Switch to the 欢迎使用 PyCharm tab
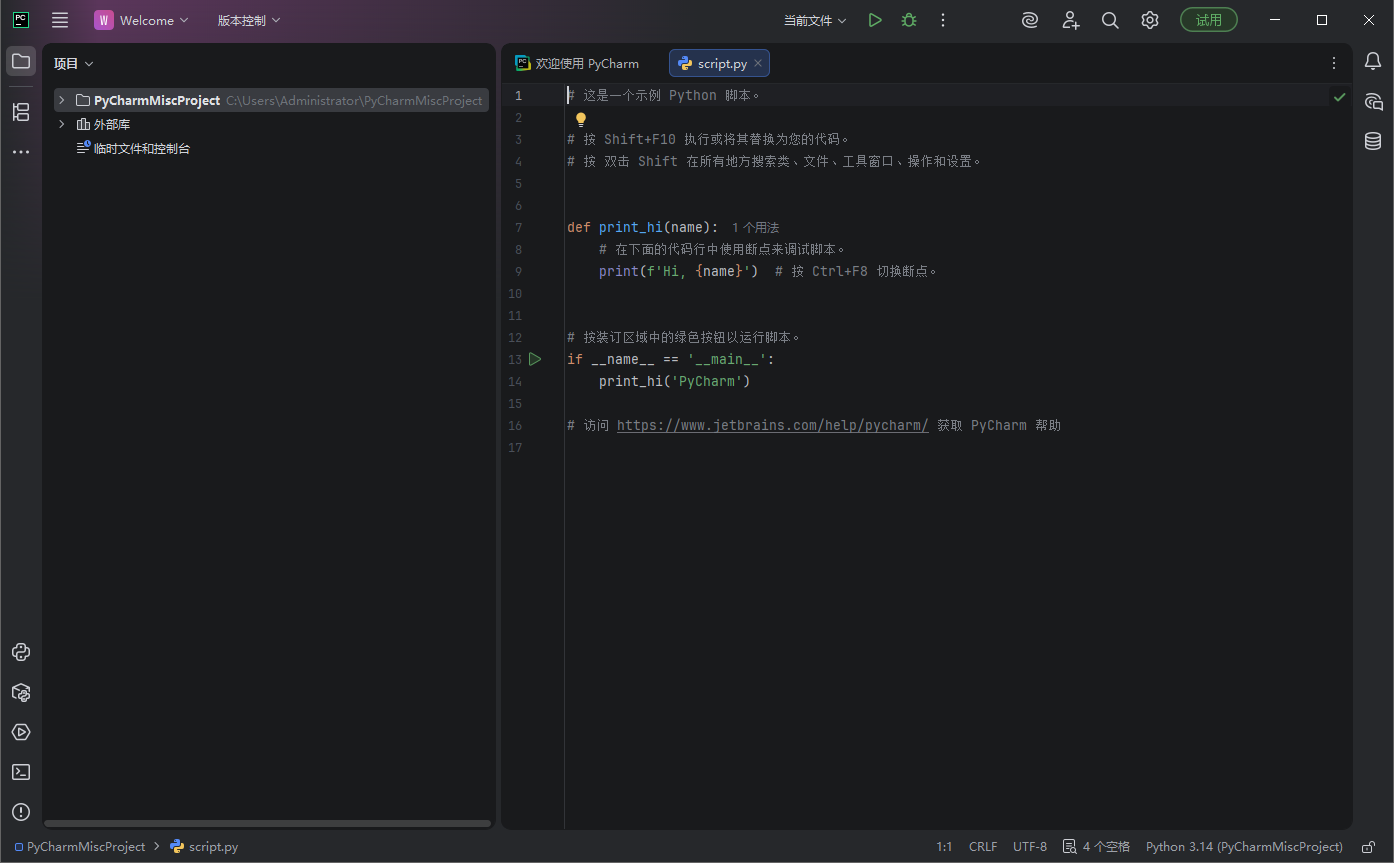The image size is (1394, 863). tap(587, 62)
